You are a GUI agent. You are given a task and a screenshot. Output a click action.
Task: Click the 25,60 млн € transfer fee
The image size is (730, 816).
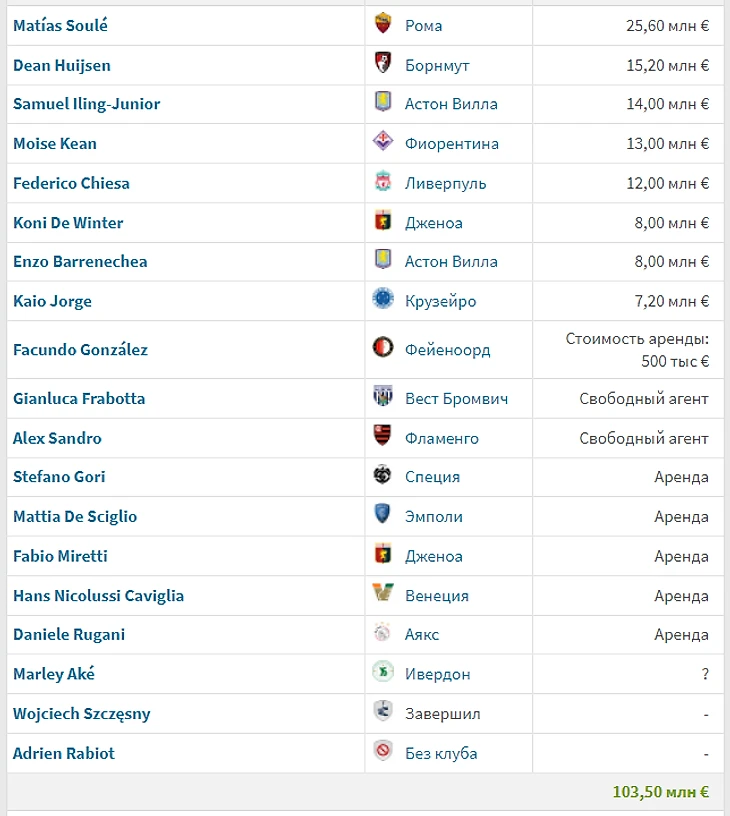click(668, 26)
